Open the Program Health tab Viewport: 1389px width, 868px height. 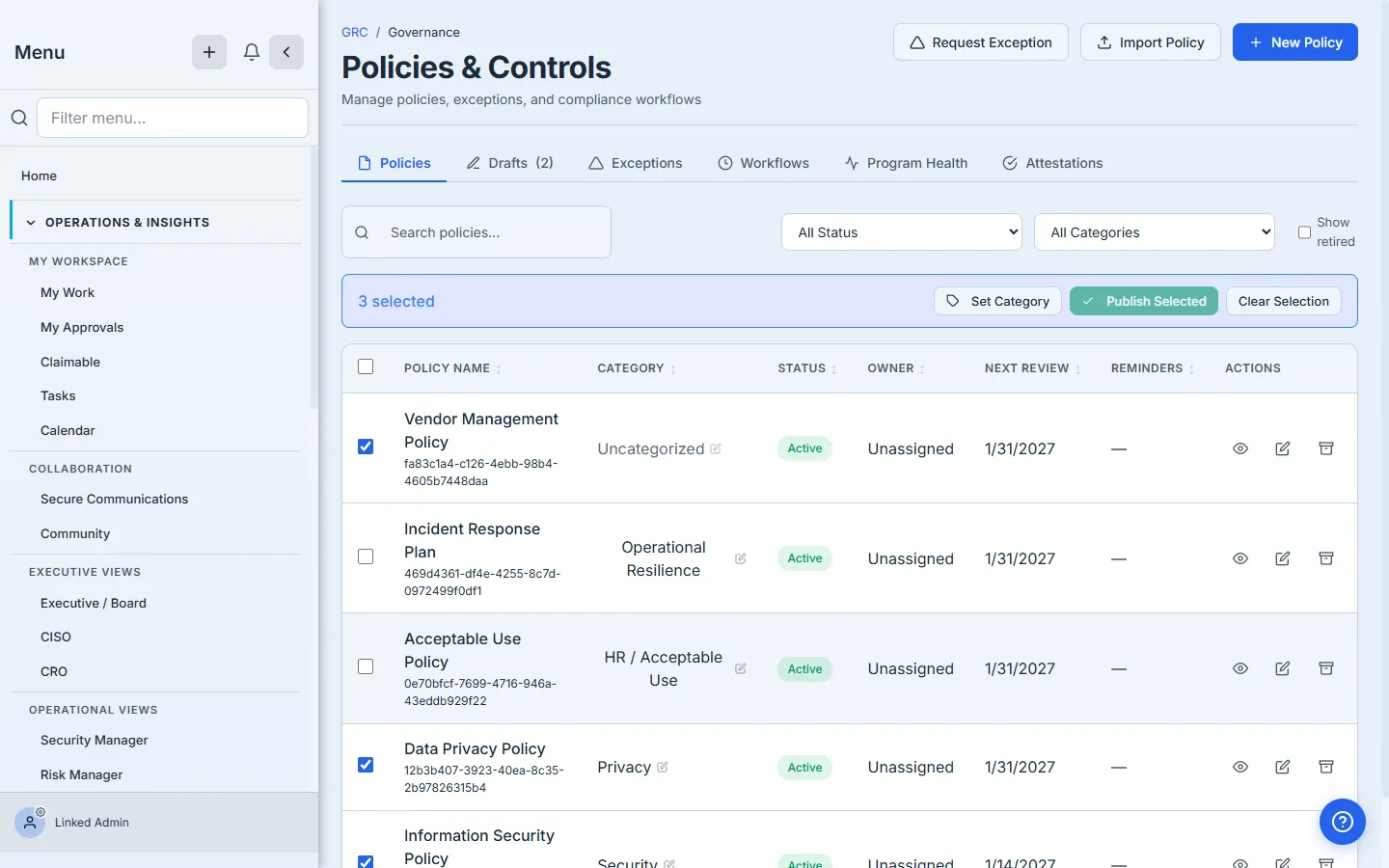[906, 163]
